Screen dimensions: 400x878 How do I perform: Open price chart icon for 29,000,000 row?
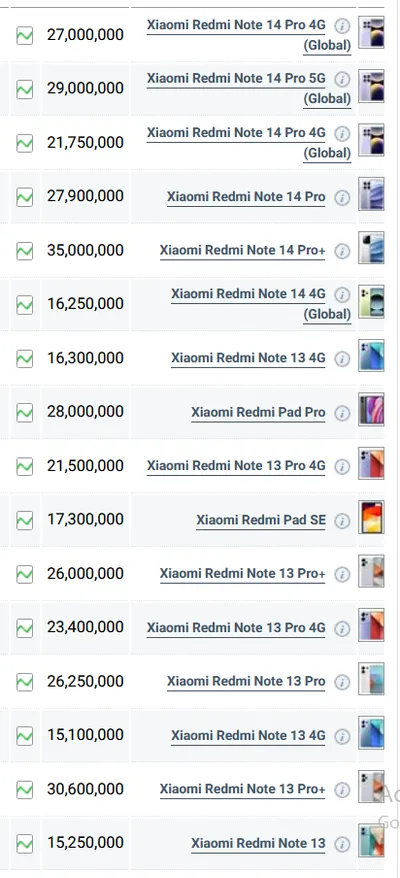coord(25,89)
